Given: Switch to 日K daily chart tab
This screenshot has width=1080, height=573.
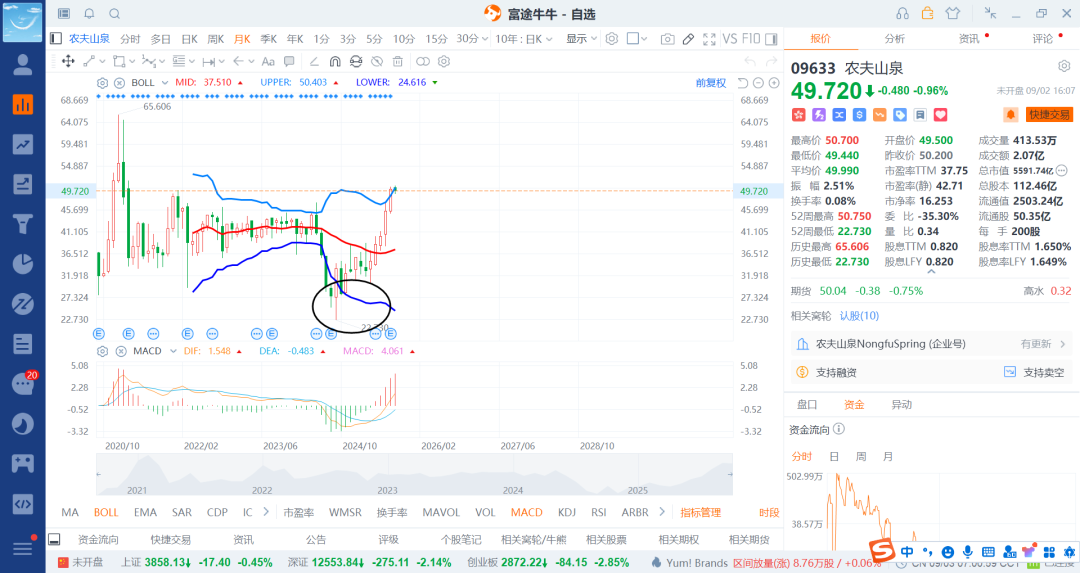Looking at the screenshot, I should [x=189, y=39].
